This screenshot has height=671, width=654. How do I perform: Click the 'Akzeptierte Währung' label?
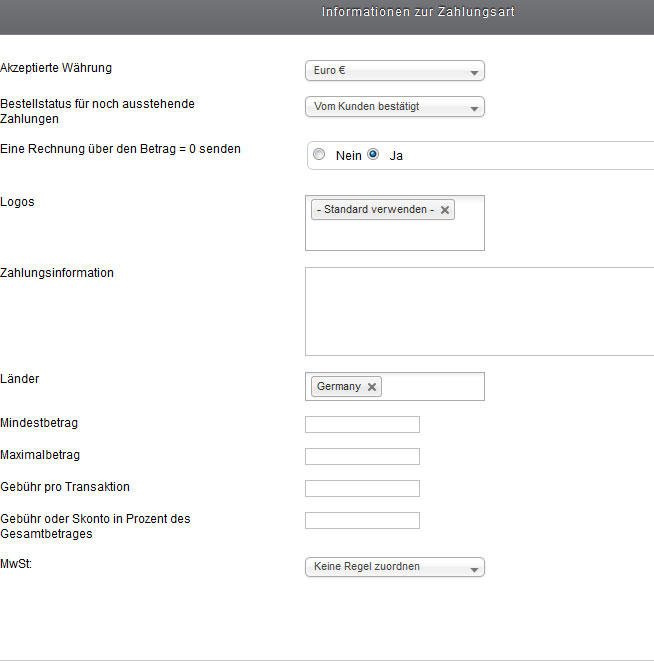click(56, 68)
